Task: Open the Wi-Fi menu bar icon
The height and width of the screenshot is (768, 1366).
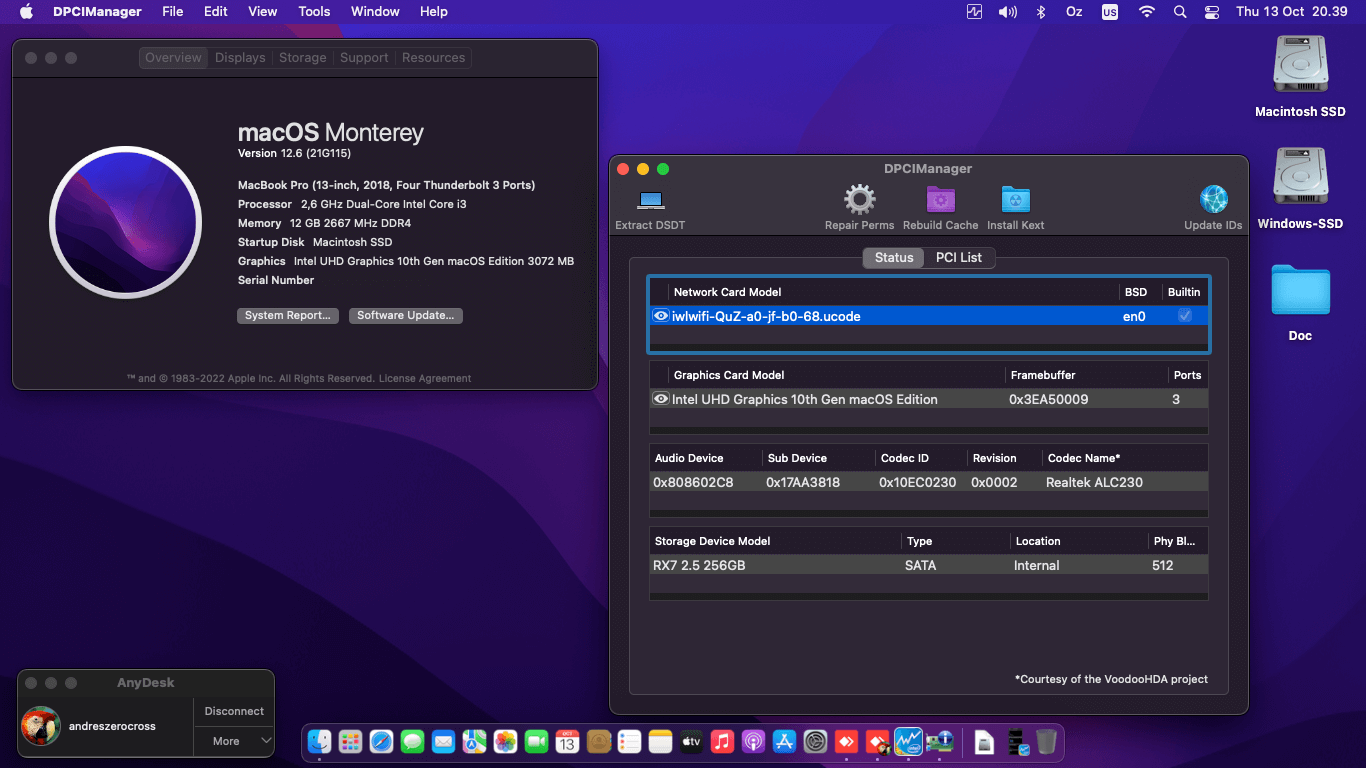Action: (1147, 12)
